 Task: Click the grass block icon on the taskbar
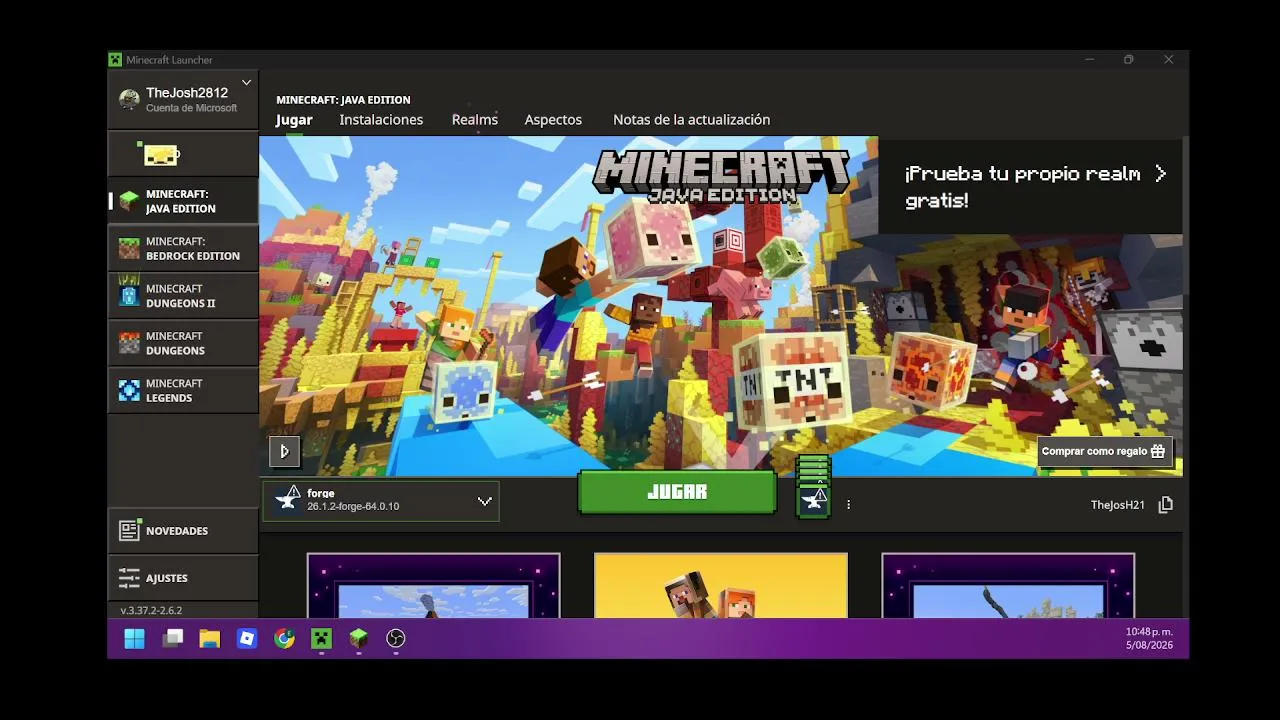click(x=358, y=638)
